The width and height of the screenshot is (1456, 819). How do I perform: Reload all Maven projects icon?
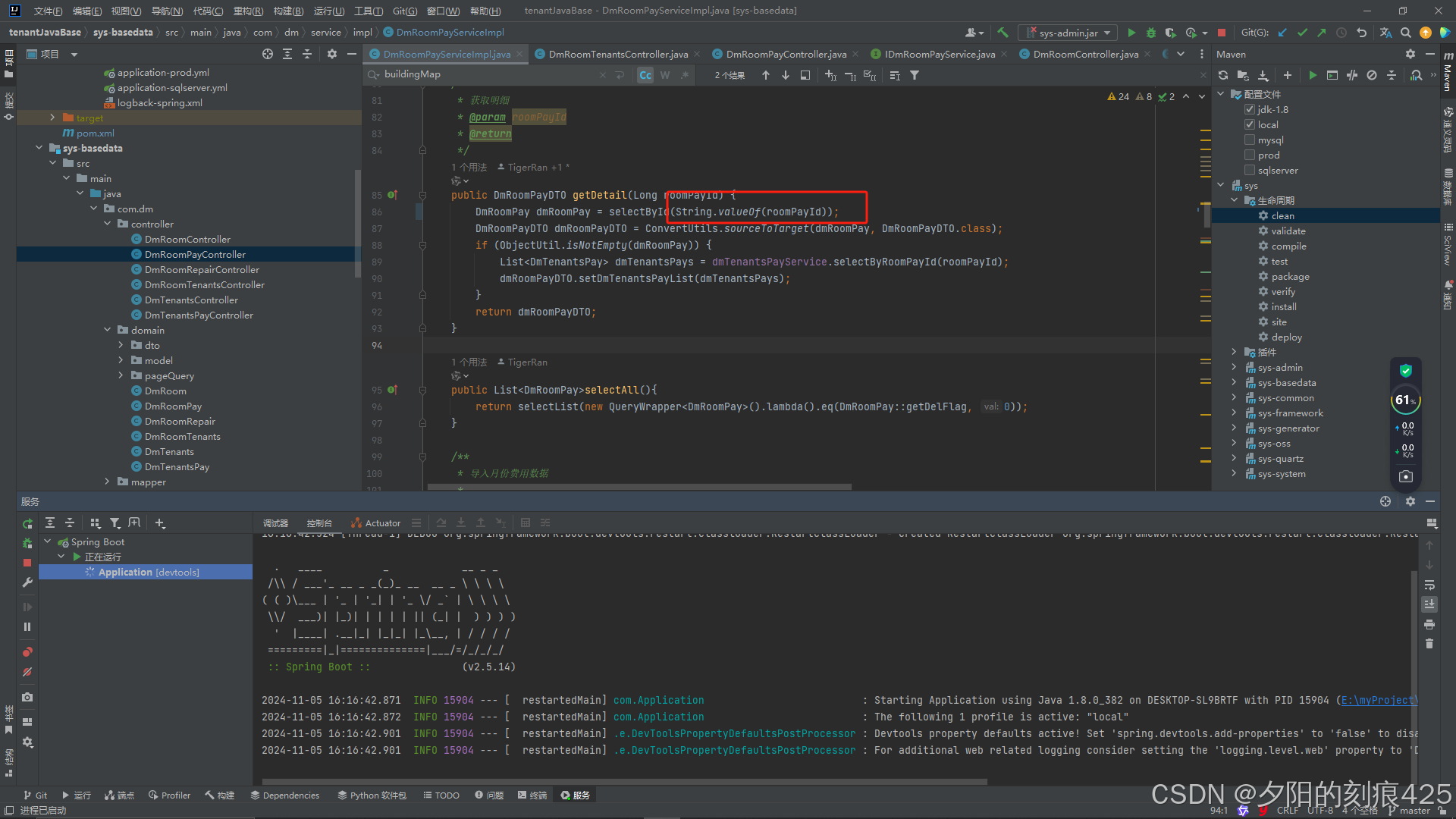pyautogui.click(x=1223, y=75)
